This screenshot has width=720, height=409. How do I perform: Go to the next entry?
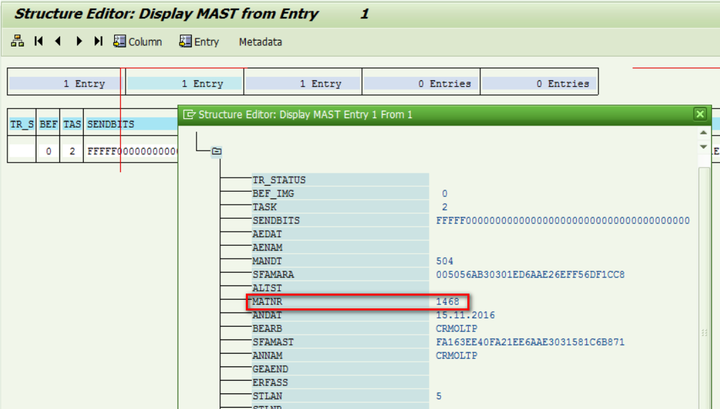[x=79, y=41]
